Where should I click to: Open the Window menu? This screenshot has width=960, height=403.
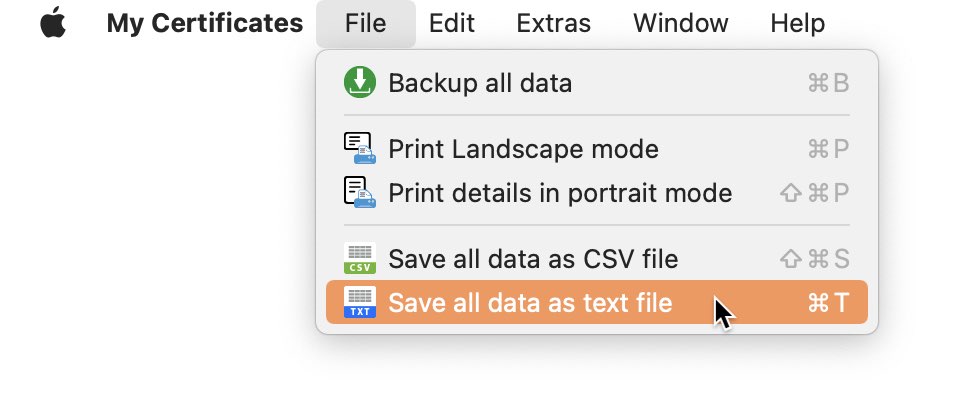tap(681, 23)
